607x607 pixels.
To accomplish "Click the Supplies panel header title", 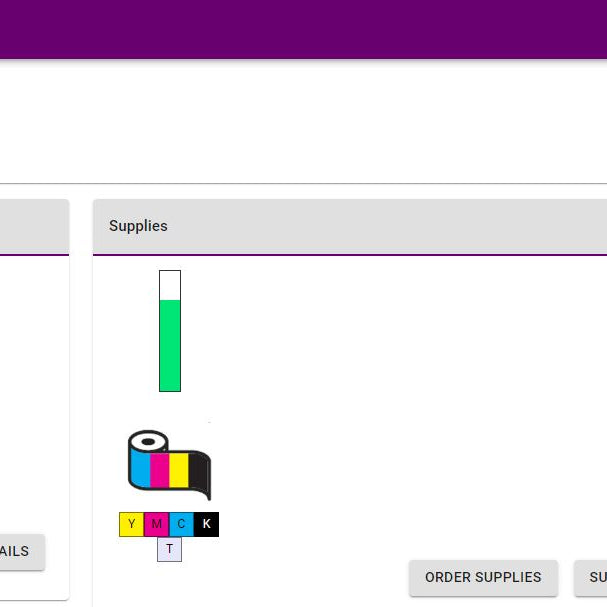I will 138,226.
